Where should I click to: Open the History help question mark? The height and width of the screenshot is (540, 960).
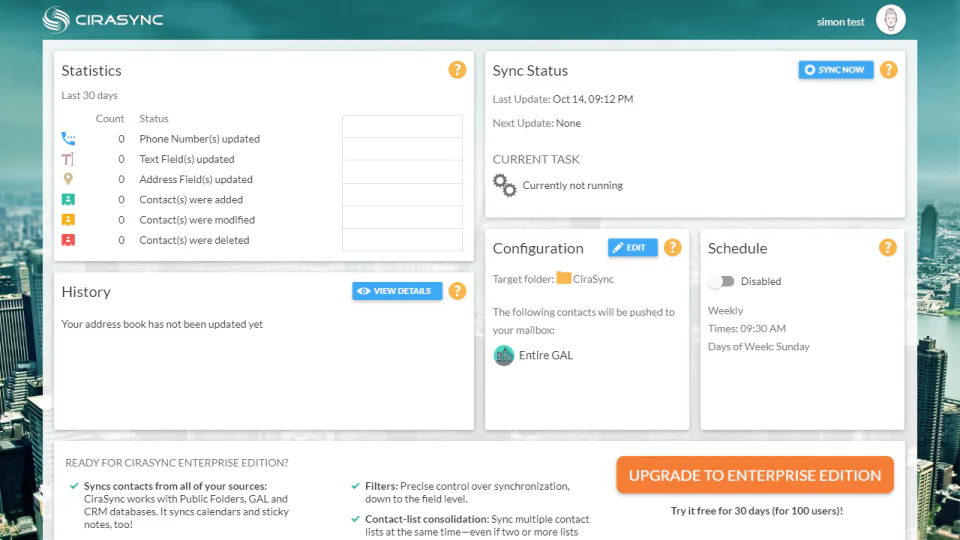(457, 291)
